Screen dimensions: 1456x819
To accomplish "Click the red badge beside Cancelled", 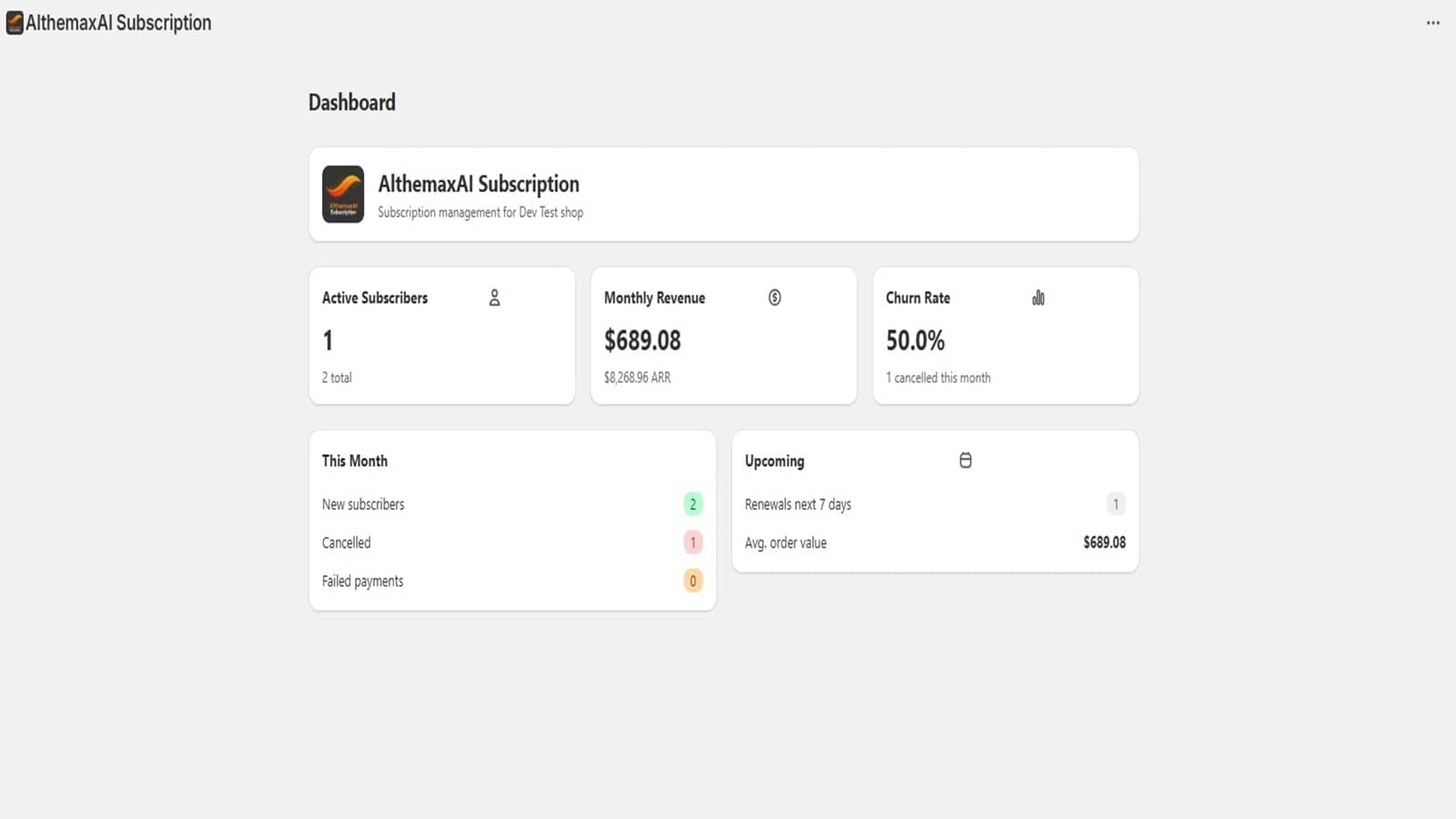I will (x=693, y=541).
